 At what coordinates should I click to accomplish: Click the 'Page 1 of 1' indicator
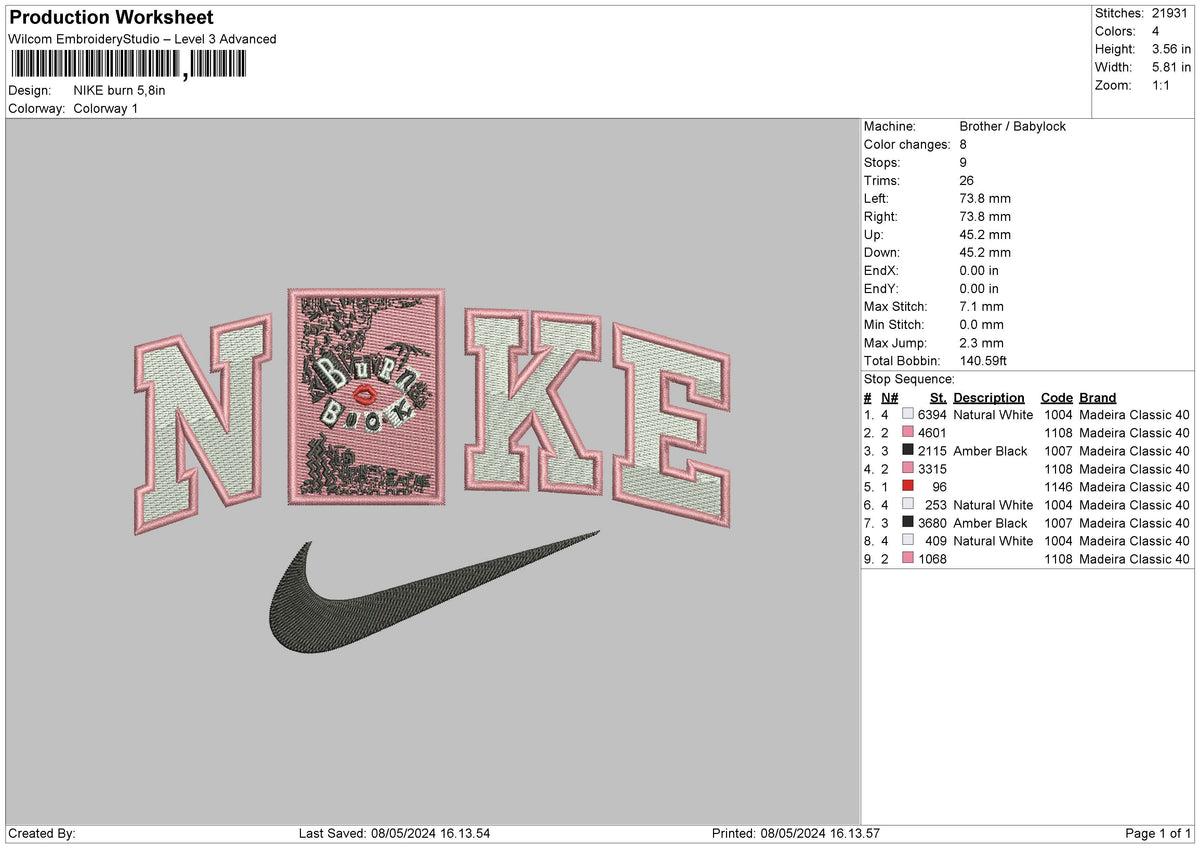coord(1159,834)
